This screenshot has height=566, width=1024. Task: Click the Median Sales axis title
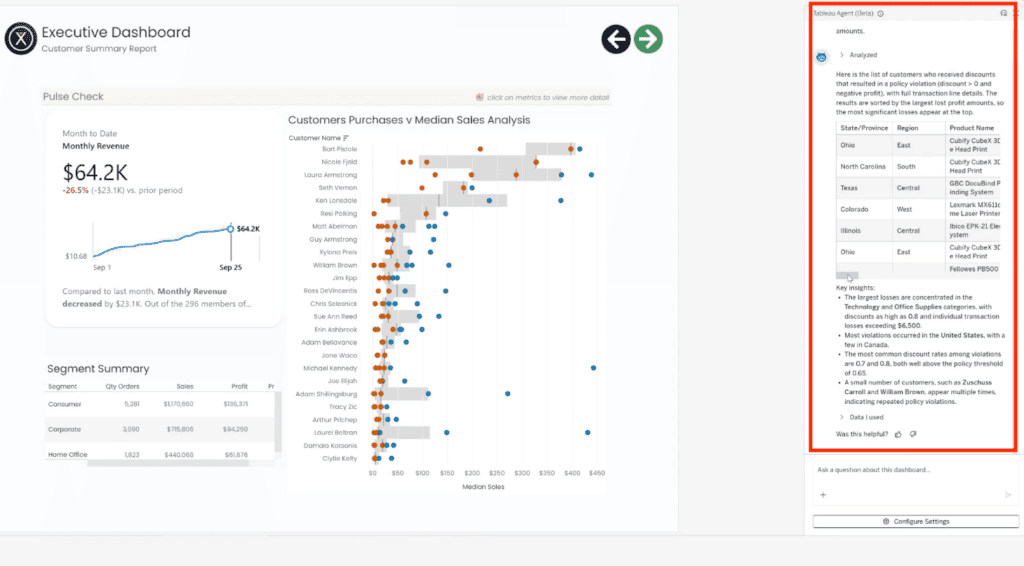tap(483, 487)
